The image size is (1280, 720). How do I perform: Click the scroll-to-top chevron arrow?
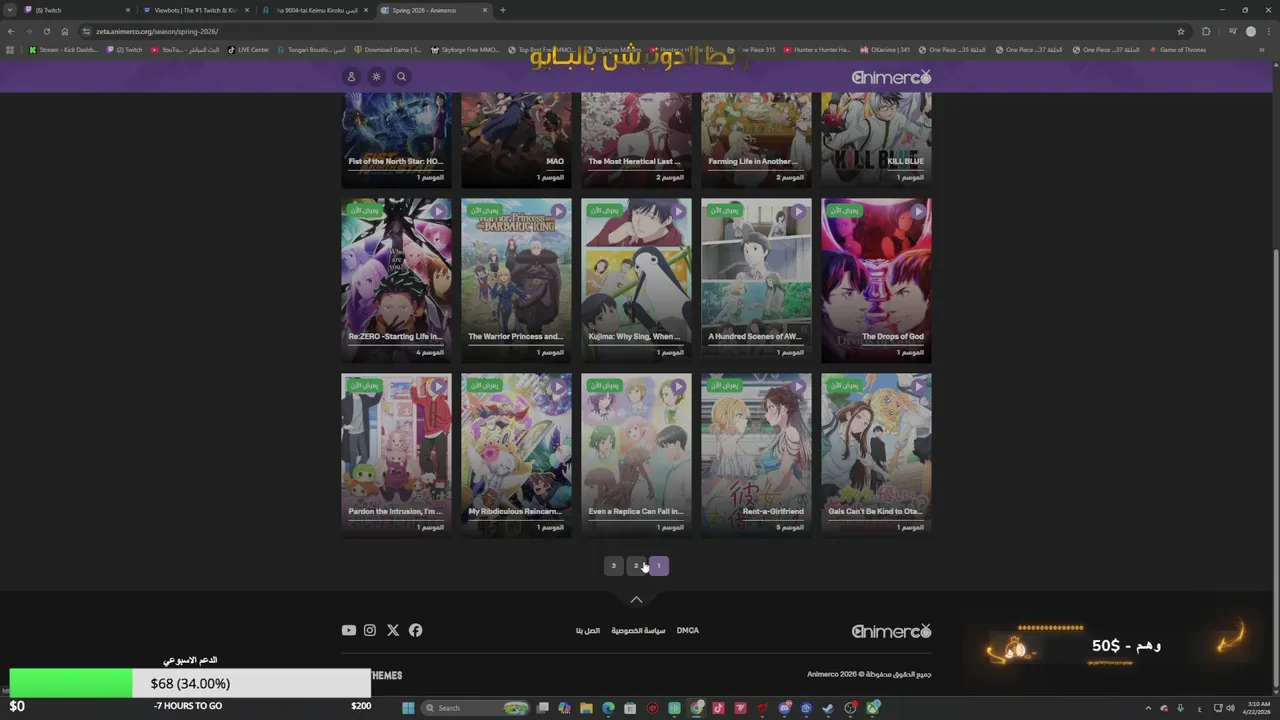(x=636, y=600)
